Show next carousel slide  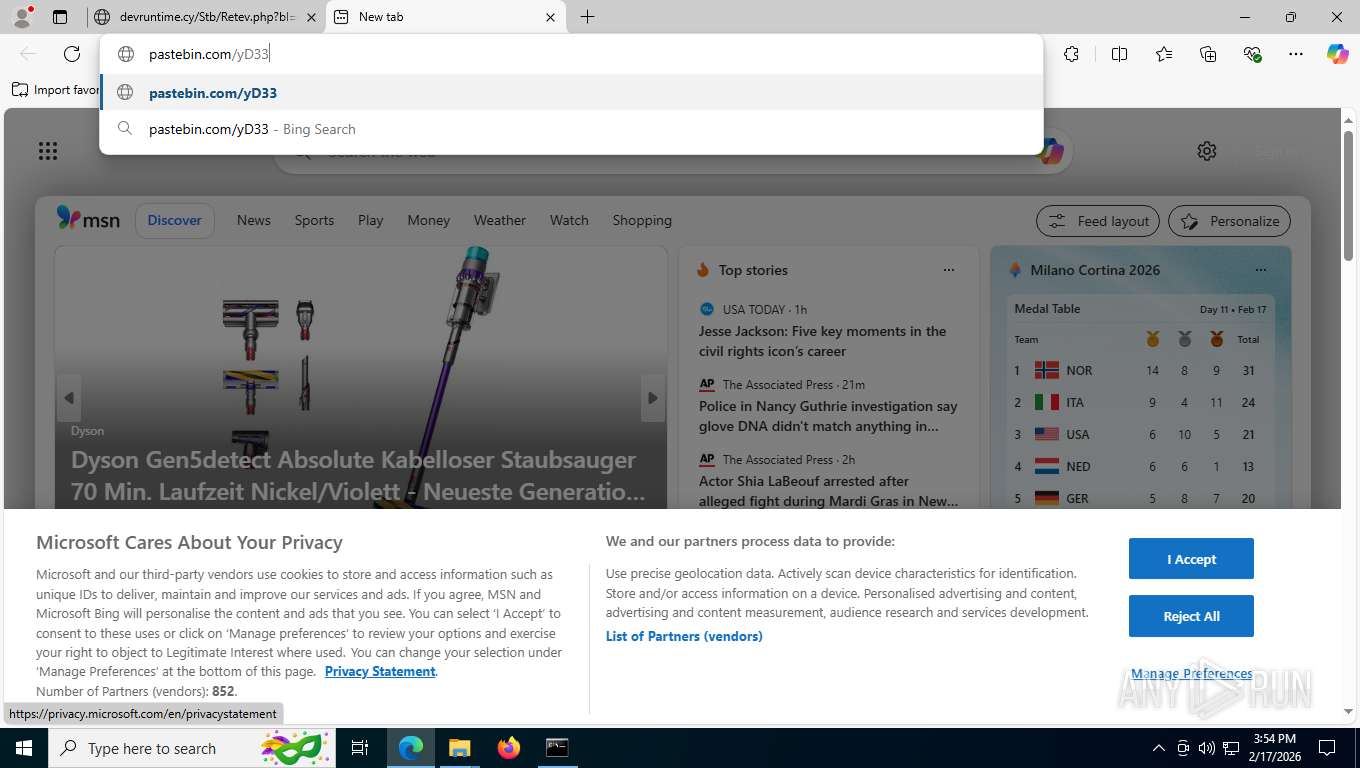point(653,398)
